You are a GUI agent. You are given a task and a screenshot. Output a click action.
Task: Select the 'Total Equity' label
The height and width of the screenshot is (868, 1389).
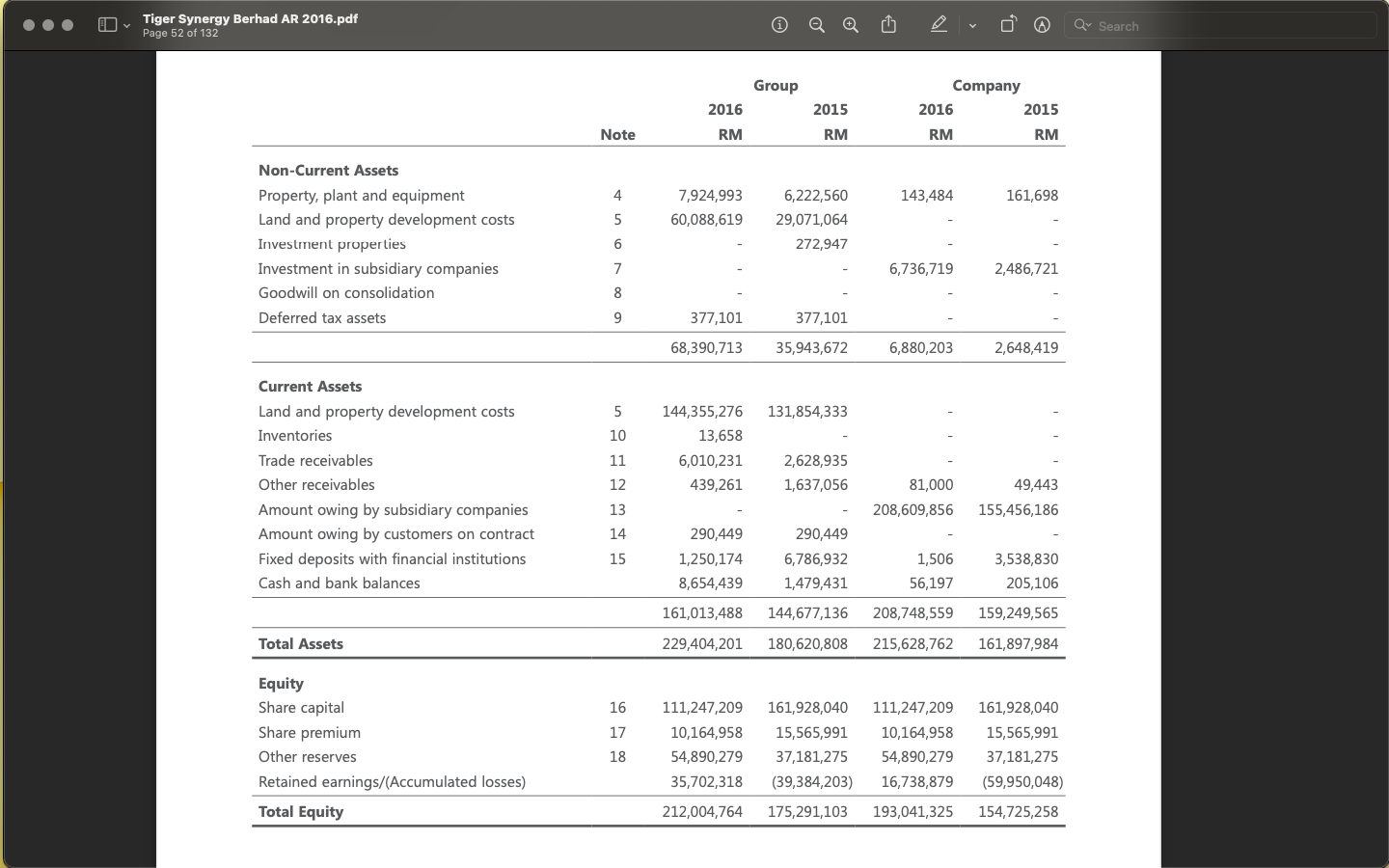301,812
